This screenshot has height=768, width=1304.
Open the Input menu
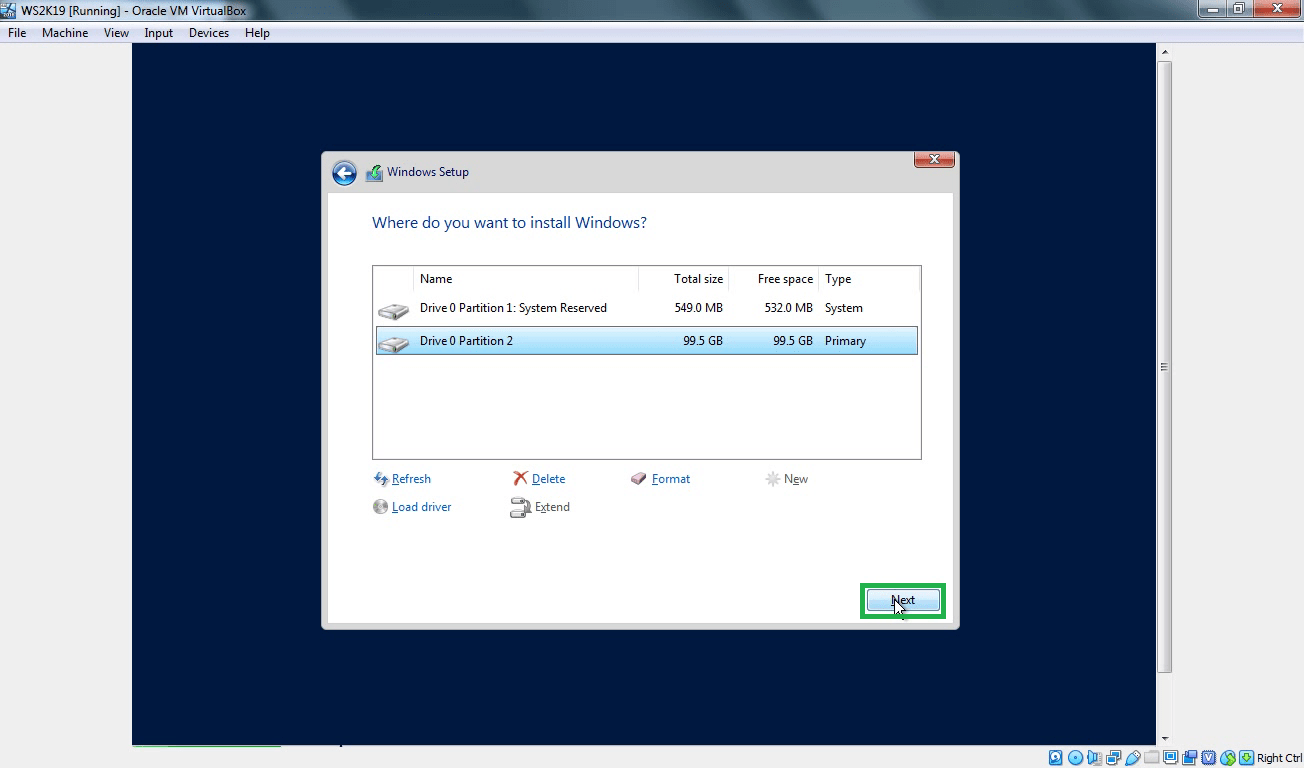pos(158,33)
